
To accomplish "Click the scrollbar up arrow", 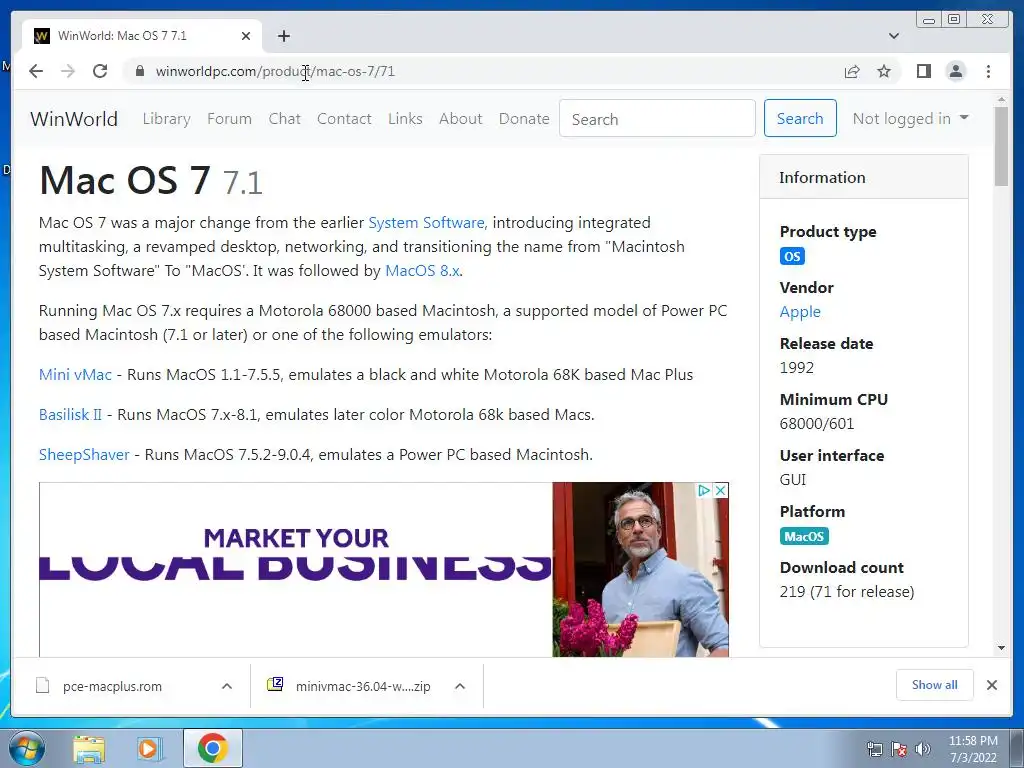I will 1001,100.
